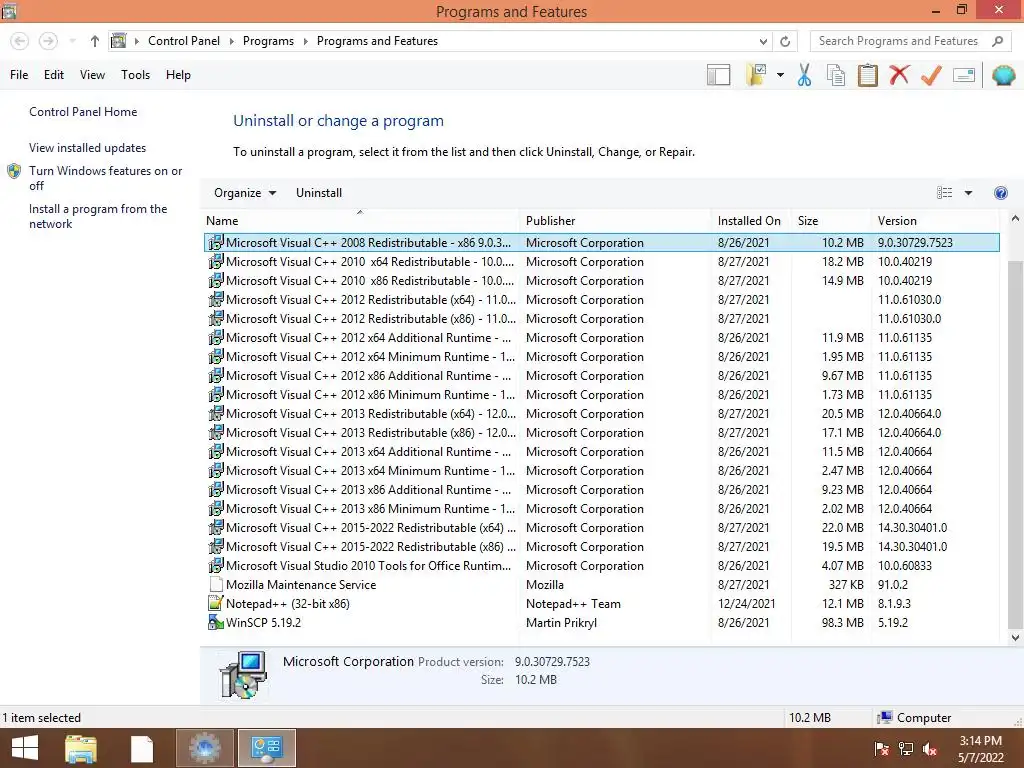The height and width of the screenshot is (768, 1024).
Task: Click the Copy toolbar icon
Action: [836, 75]
